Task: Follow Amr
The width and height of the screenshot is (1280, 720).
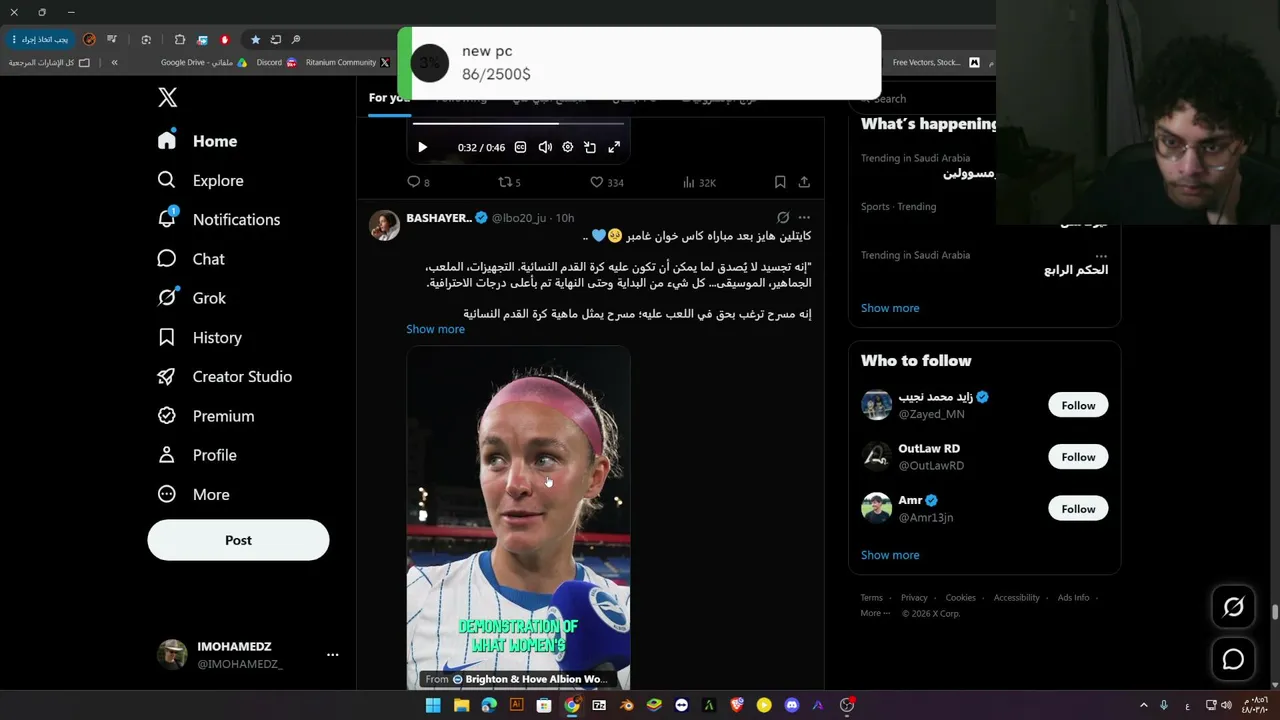Action: tap(1078, 509)
